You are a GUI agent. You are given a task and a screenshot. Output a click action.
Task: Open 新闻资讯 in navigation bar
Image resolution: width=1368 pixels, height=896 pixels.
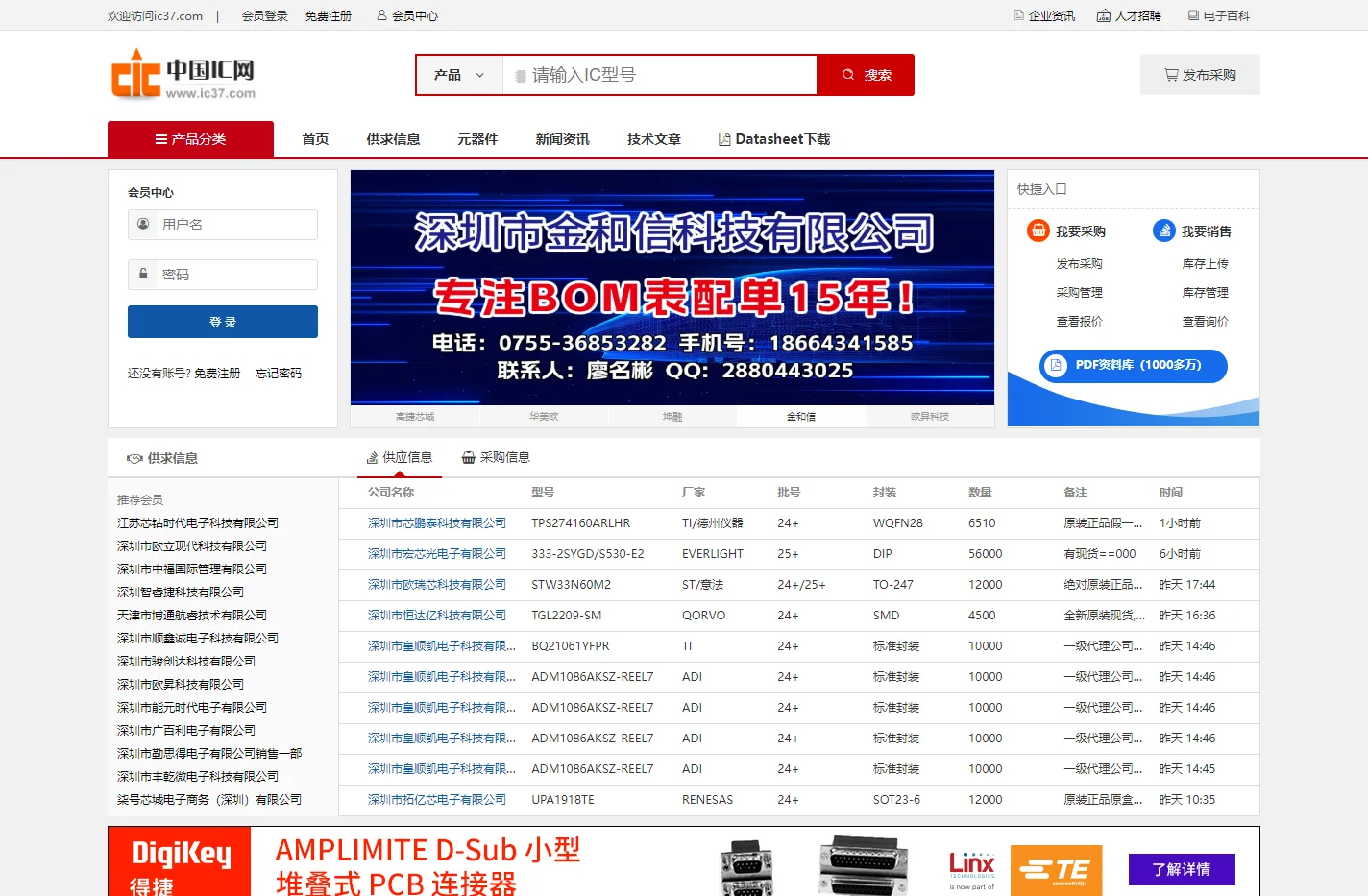[562, 139]
